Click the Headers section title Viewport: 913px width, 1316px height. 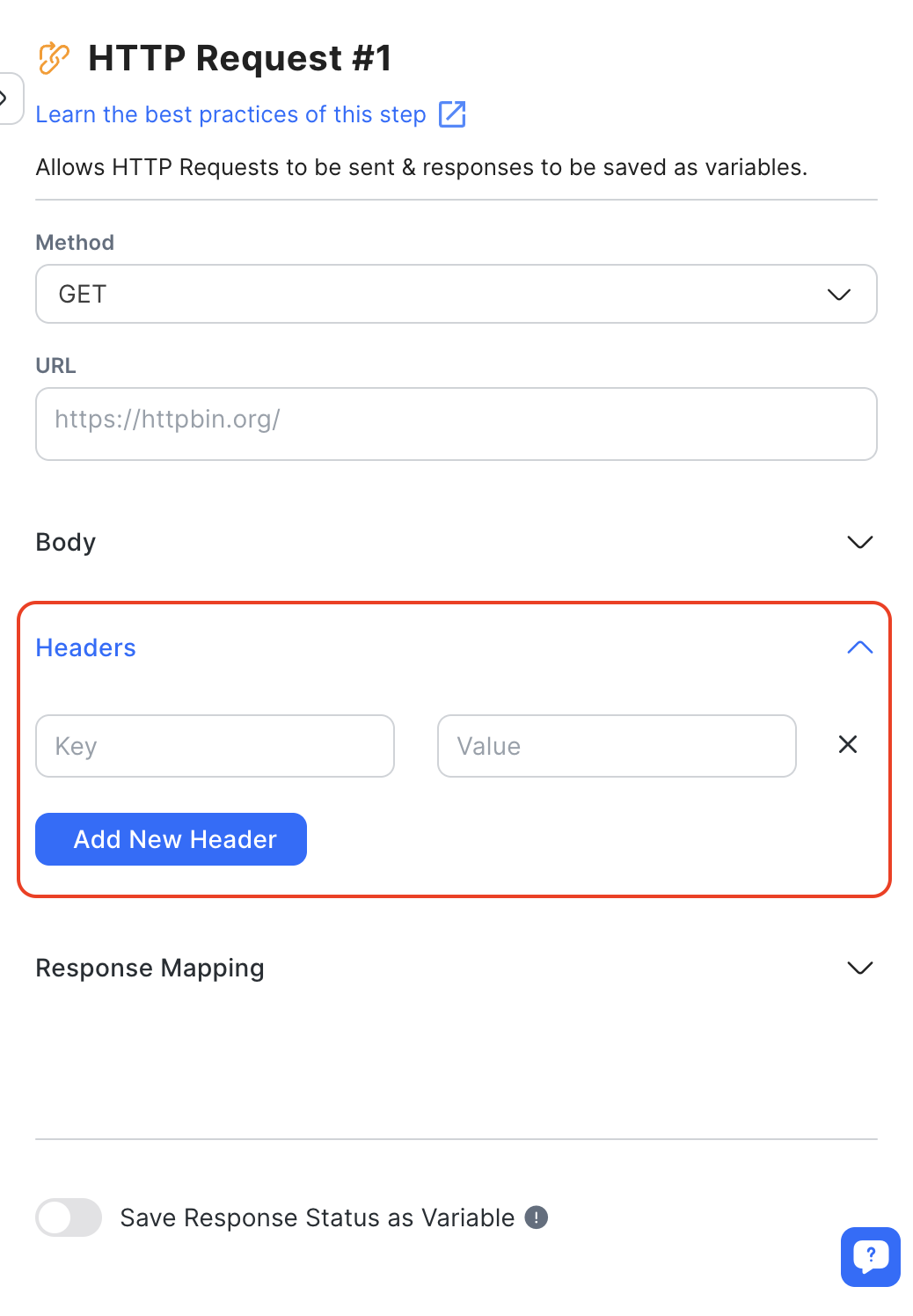(86, 648)
